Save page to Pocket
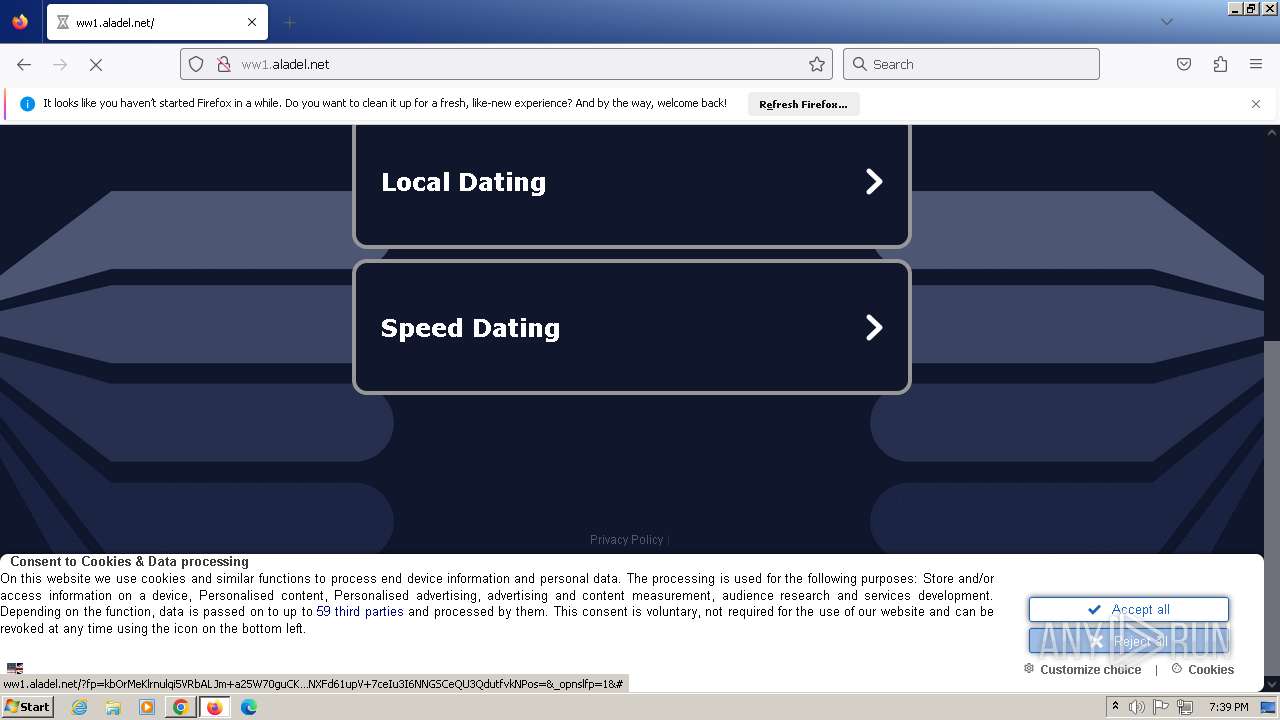The height and width of the screenshot is (720, 1280). (x=1184, y=64)
